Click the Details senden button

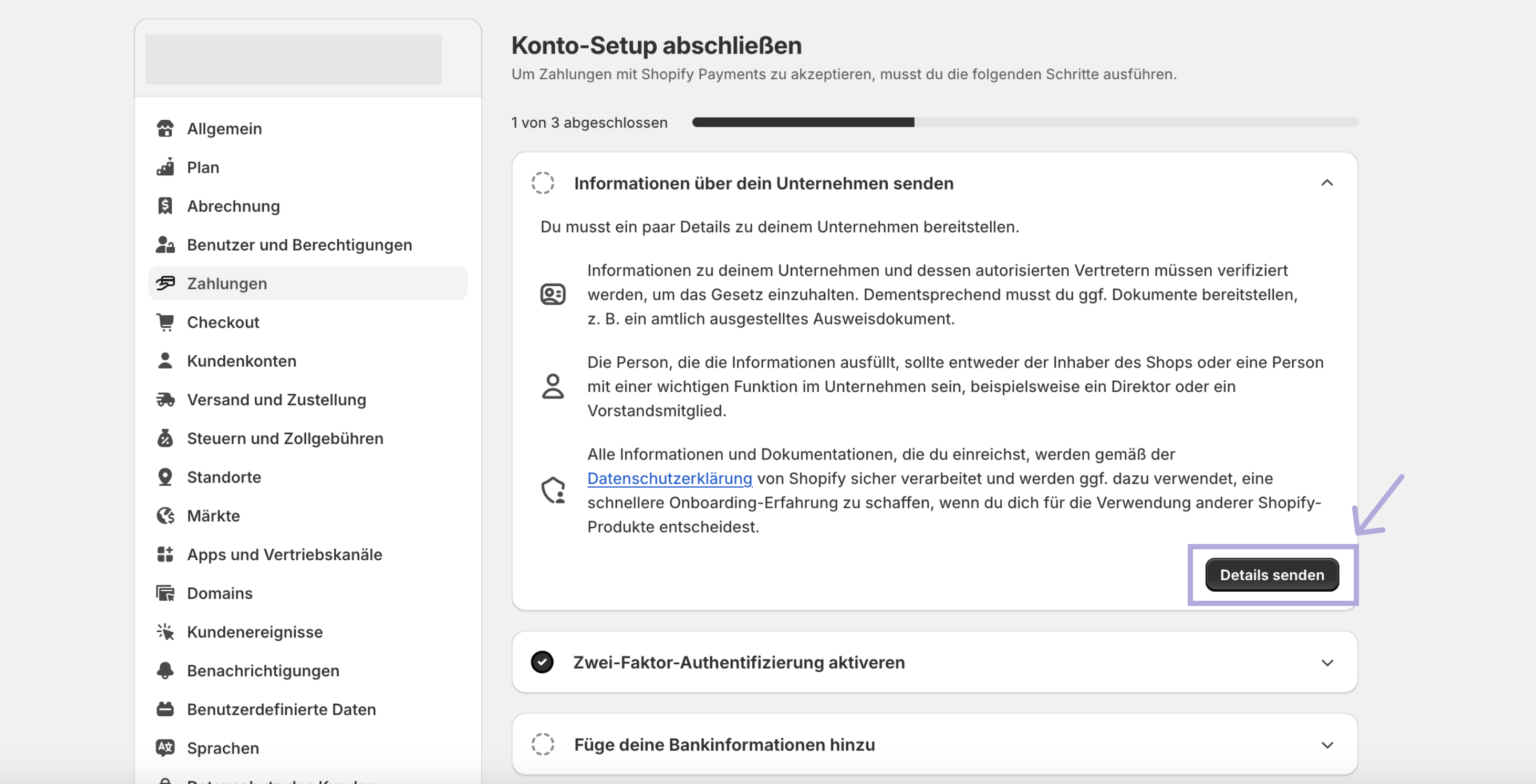click(x=1272, y=576)
